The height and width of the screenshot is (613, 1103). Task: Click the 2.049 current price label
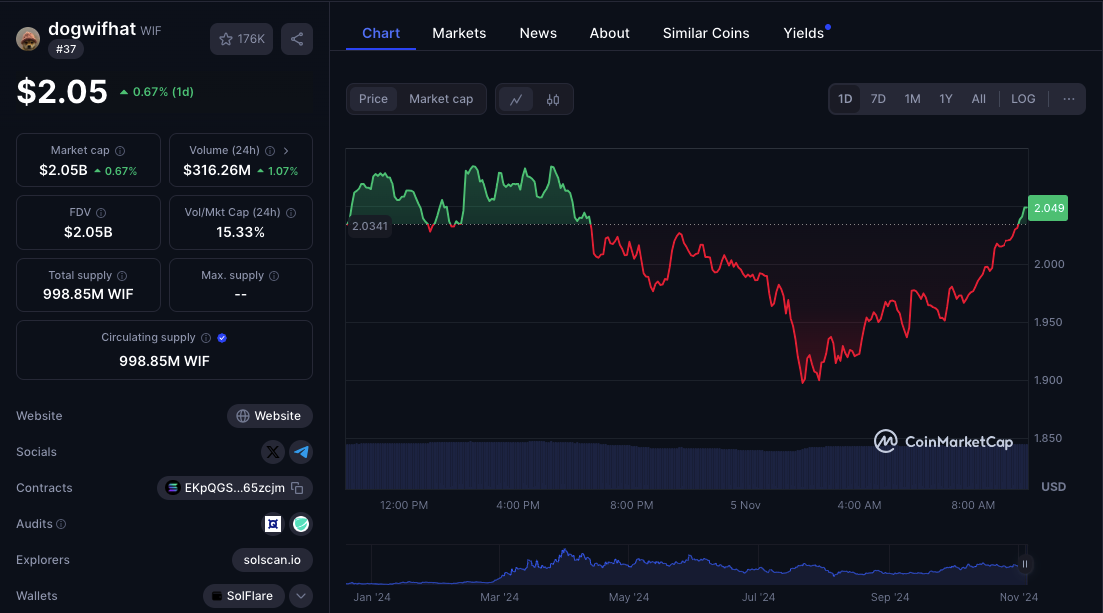click(1048, 208)
